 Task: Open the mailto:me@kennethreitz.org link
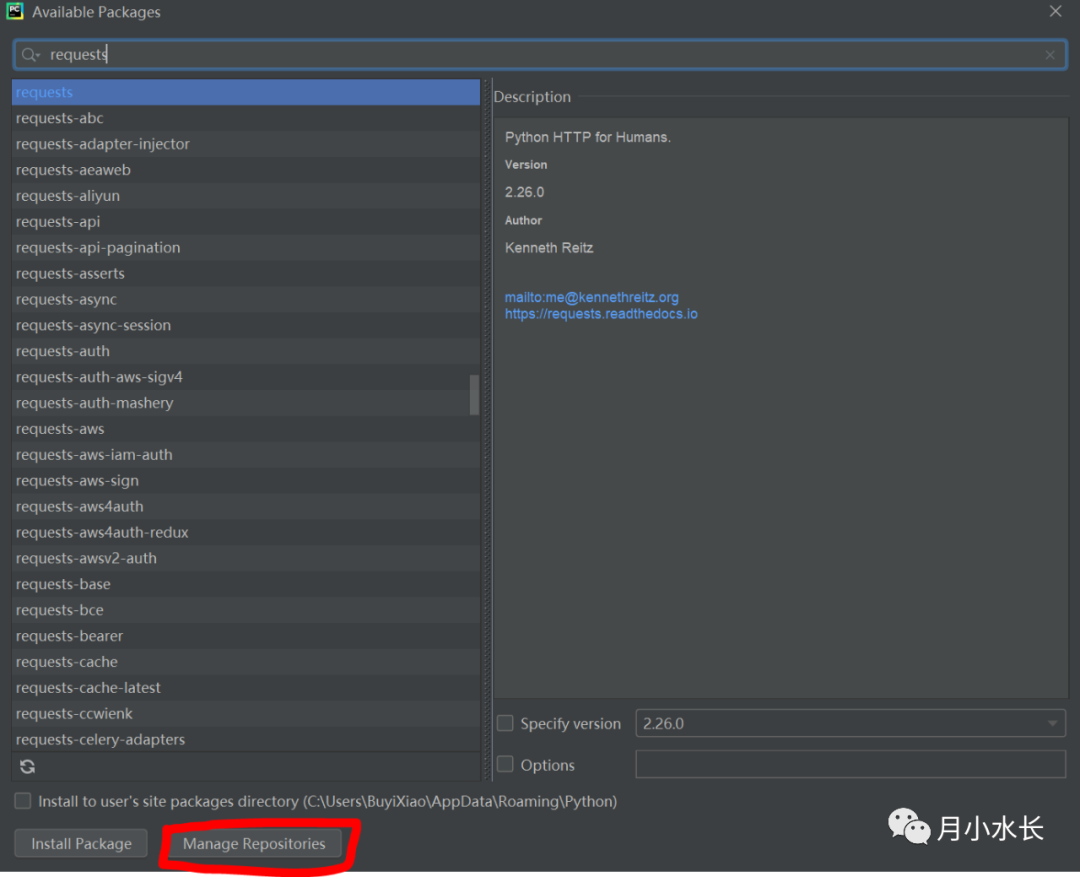tap(592, 297)
